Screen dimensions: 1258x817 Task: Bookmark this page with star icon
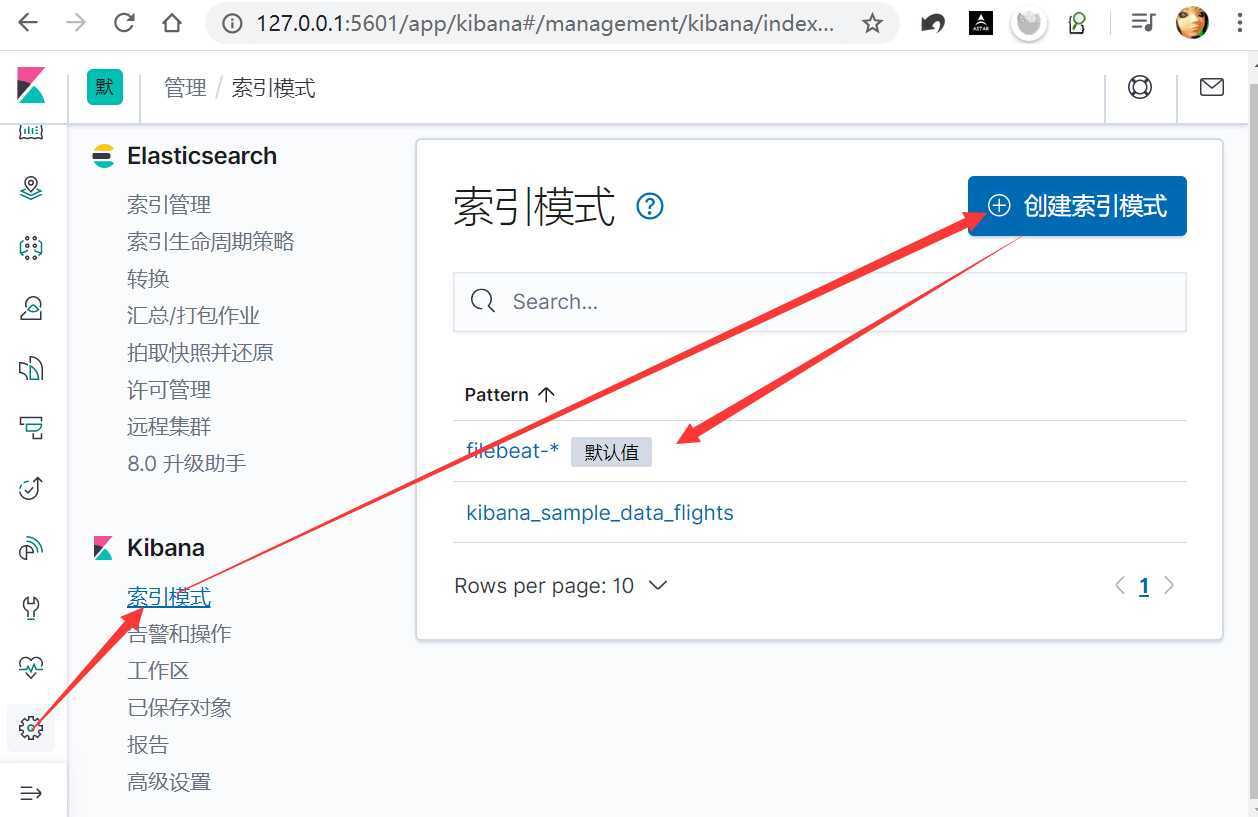[873, 23]
